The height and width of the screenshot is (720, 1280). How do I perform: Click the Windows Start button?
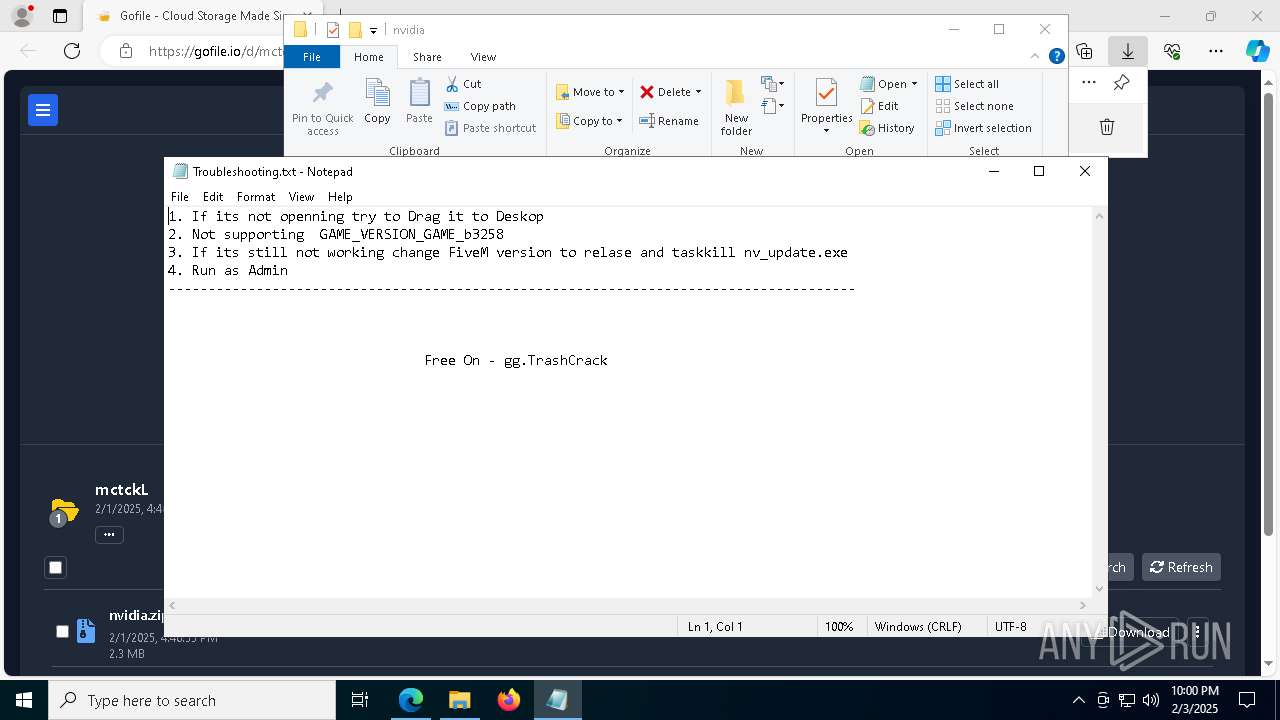click(24, 700)
